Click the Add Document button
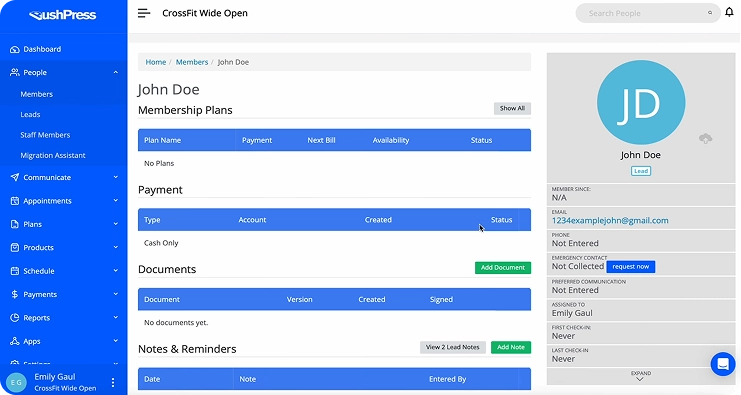This screenshot has height=395, width=741. [503, 267]
